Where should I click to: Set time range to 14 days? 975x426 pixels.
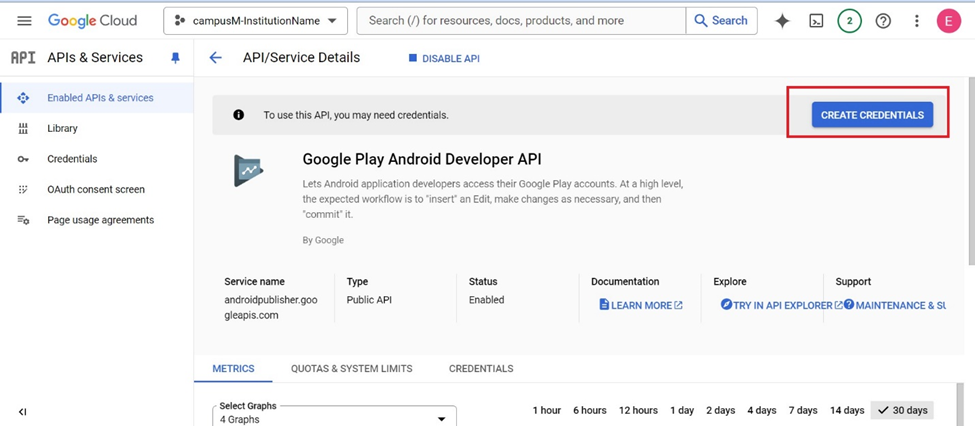tap(847, 410)
